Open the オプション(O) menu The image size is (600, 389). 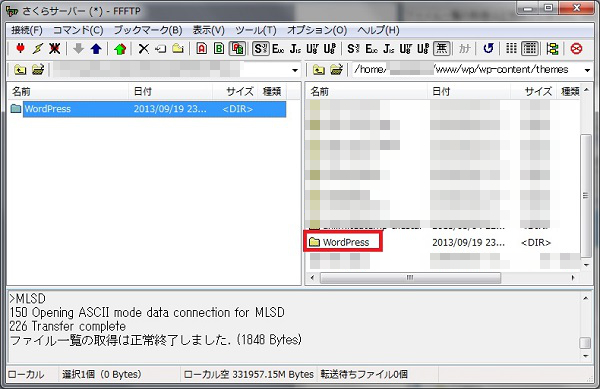click(x=317, y=30)
